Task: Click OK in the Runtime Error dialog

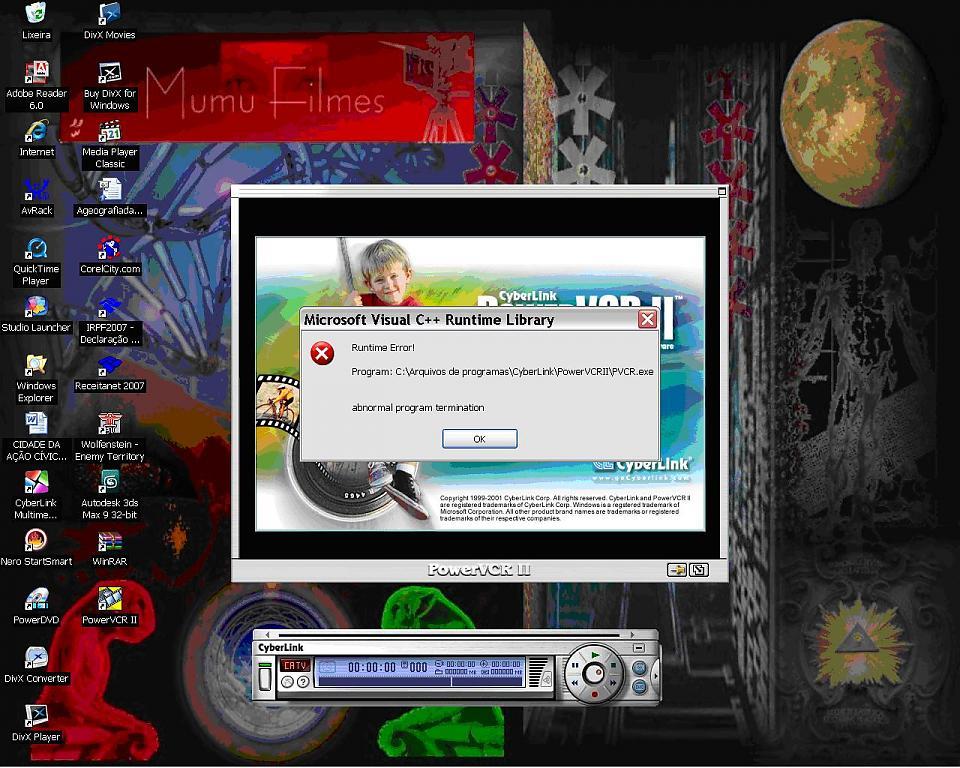Action: (479, 439)
